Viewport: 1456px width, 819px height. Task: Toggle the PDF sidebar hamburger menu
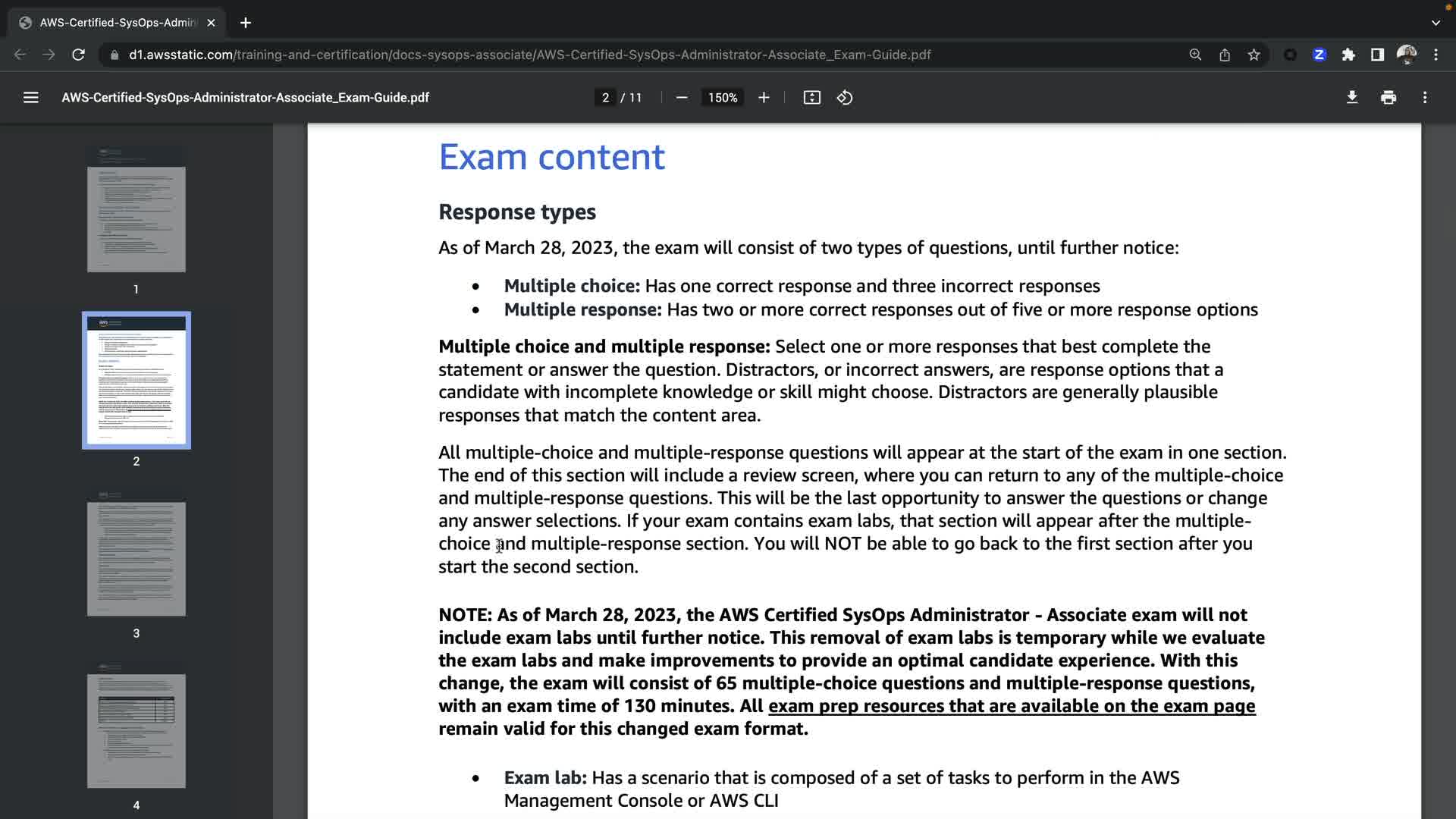(x=30, y=97)
